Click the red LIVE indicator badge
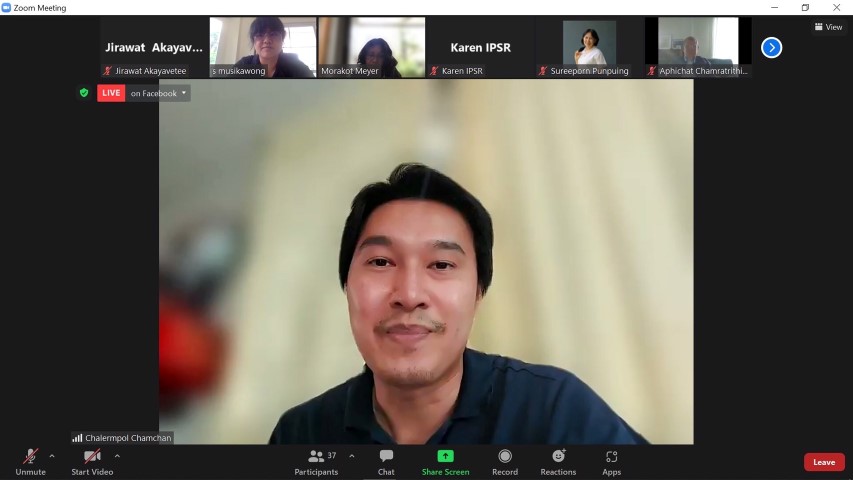The image size is (853, 480). [x=111, y=93]
